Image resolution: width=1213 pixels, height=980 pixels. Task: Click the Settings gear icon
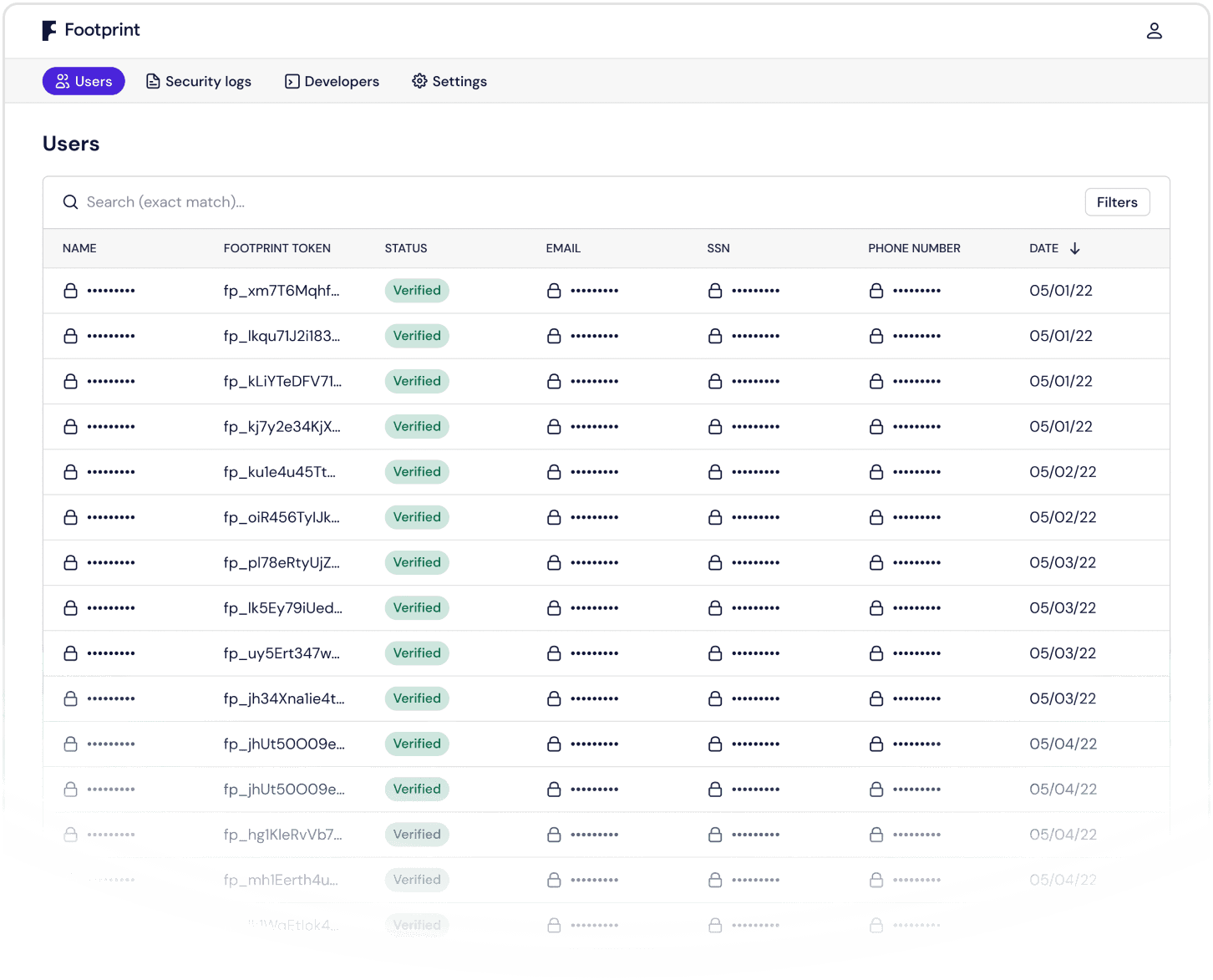coord(419,81)
